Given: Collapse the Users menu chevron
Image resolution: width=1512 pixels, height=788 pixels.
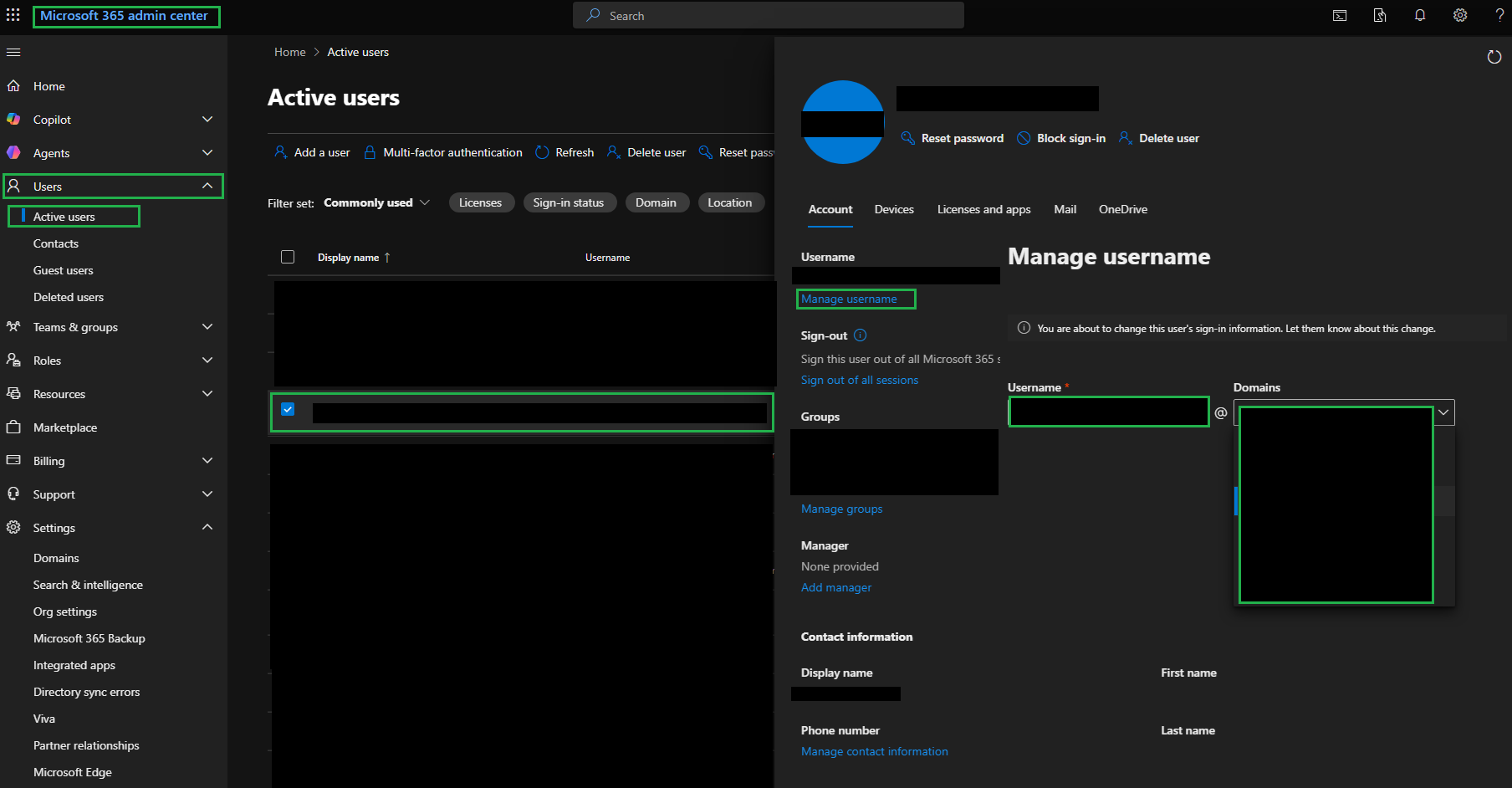Looking at the screenshot, I should pyautogui.click(x=207, y=186).
